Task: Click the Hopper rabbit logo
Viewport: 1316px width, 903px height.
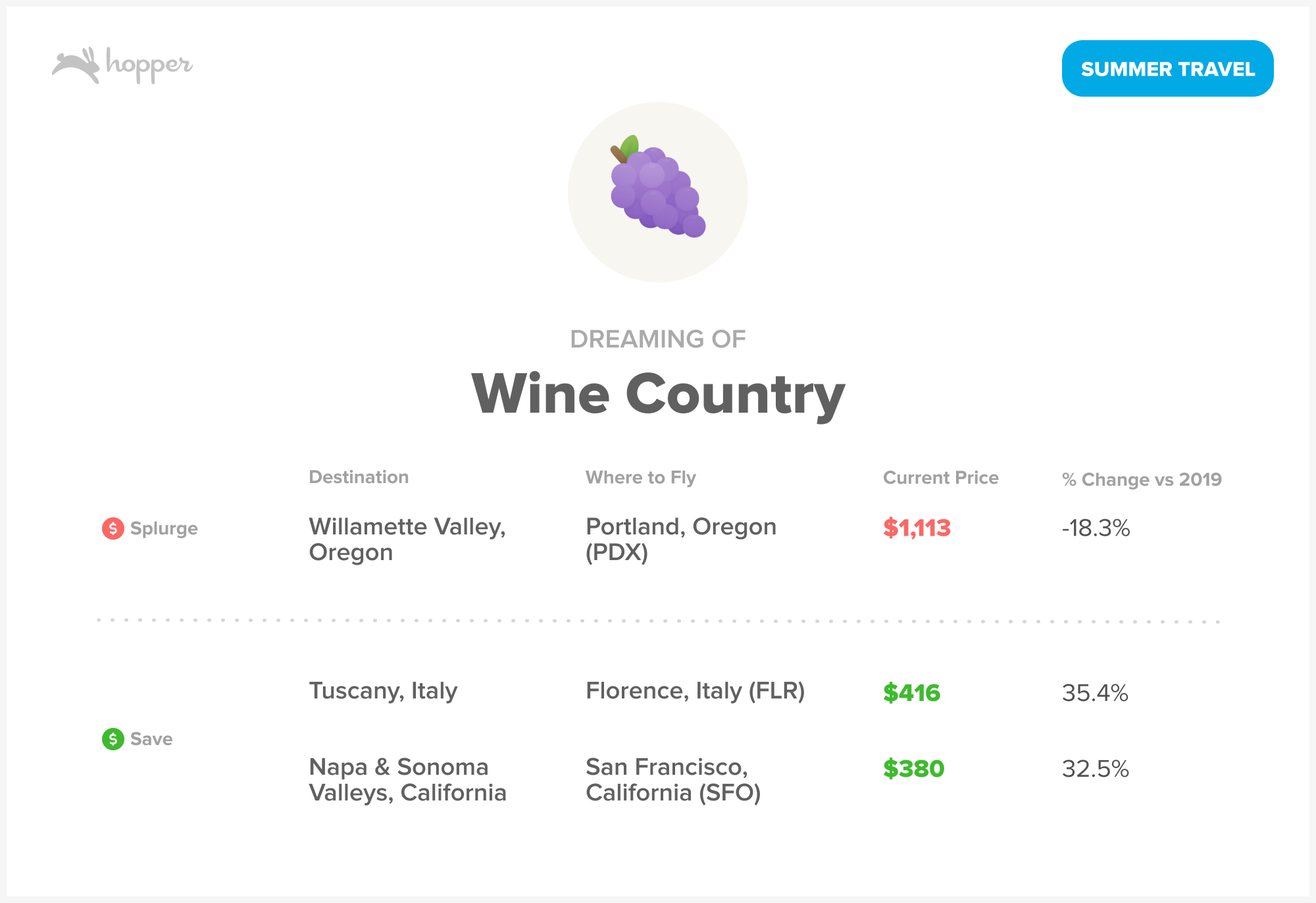Action: pos(76,65)
